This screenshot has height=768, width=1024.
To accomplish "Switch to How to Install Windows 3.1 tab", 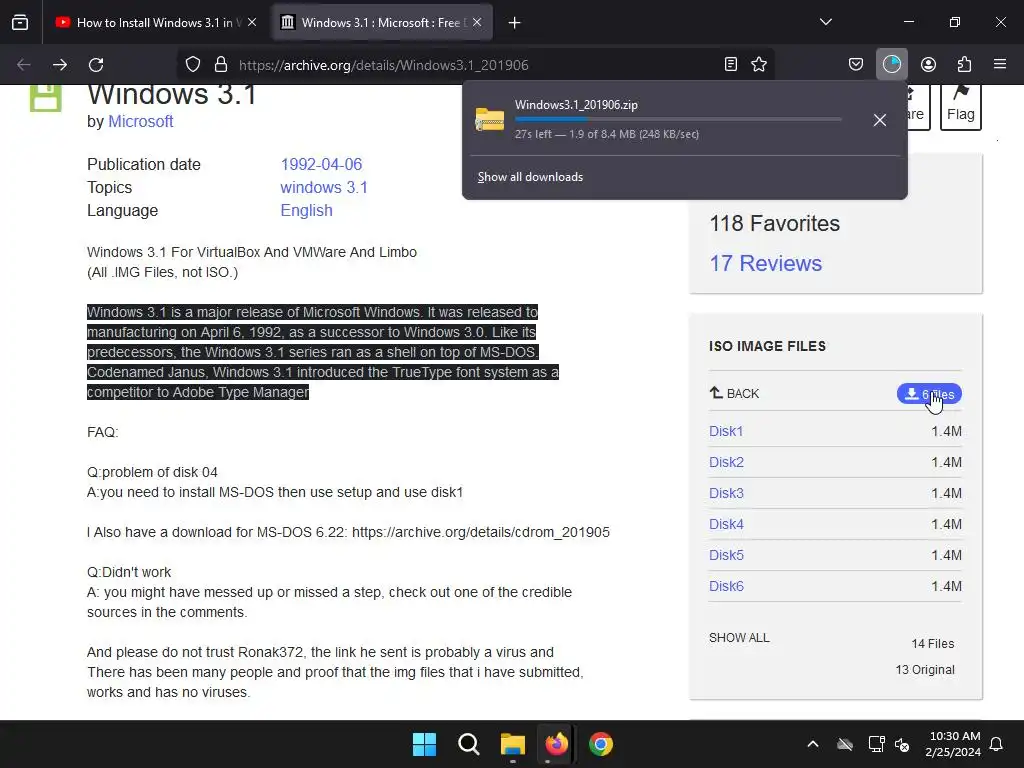I will tap(155, 22).
